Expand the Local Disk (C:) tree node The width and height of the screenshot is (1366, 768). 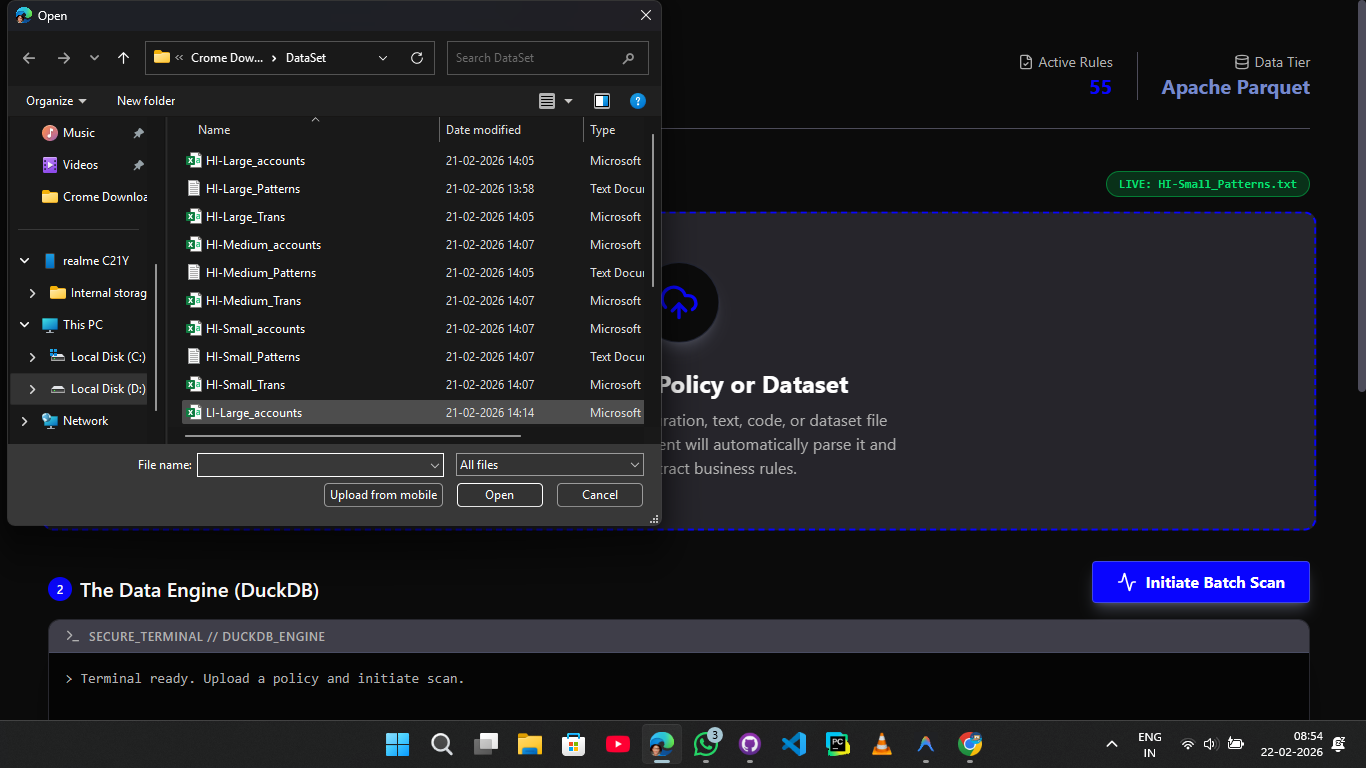coord(32,357)
